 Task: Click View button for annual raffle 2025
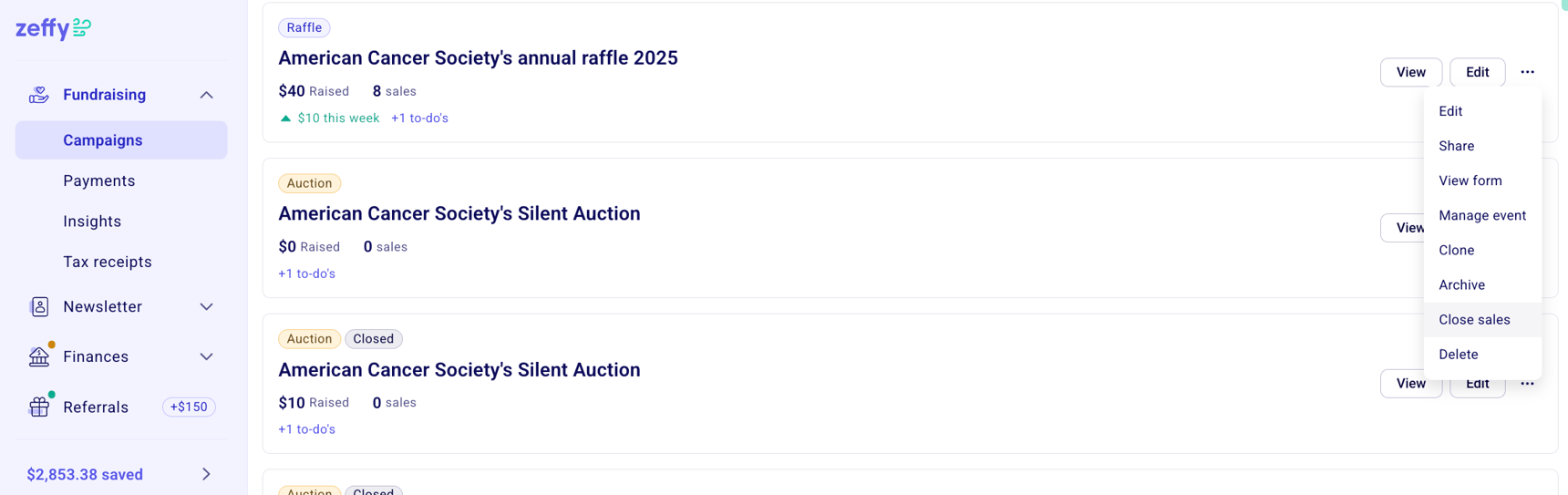[x=1410, y=72]
